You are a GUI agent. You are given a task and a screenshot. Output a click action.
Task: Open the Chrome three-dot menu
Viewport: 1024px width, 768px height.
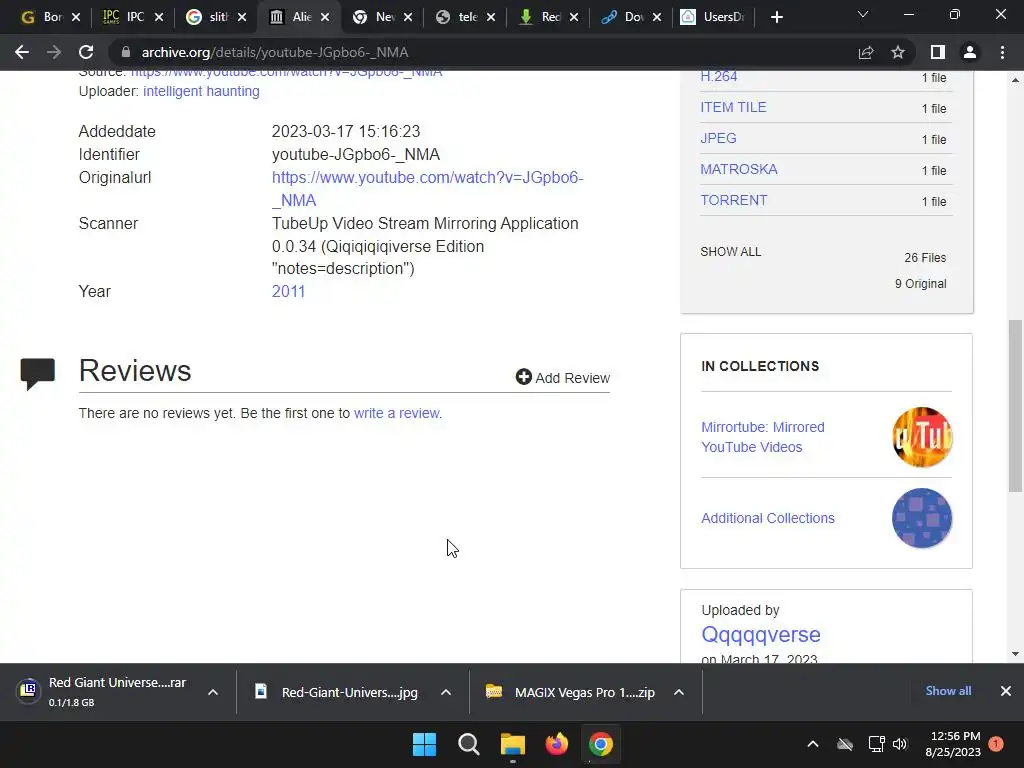click(1002, 52)
